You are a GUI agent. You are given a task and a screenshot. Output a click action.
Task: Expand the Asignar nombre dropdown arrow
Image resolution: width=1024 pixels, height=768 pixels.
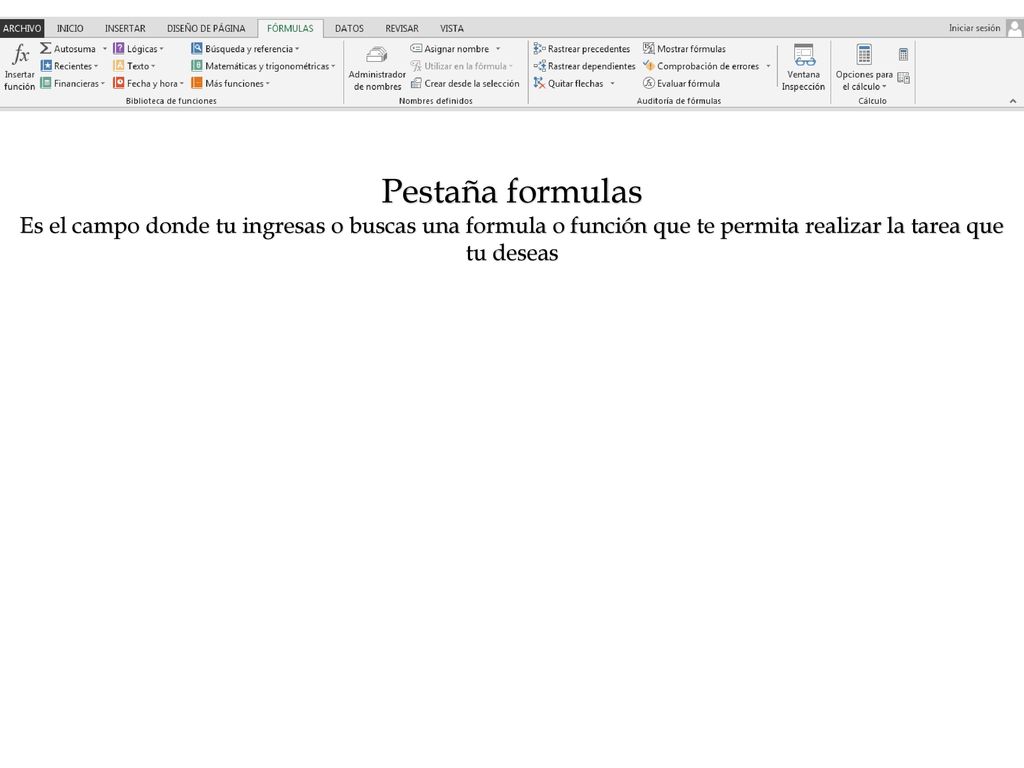pos(498,49)
